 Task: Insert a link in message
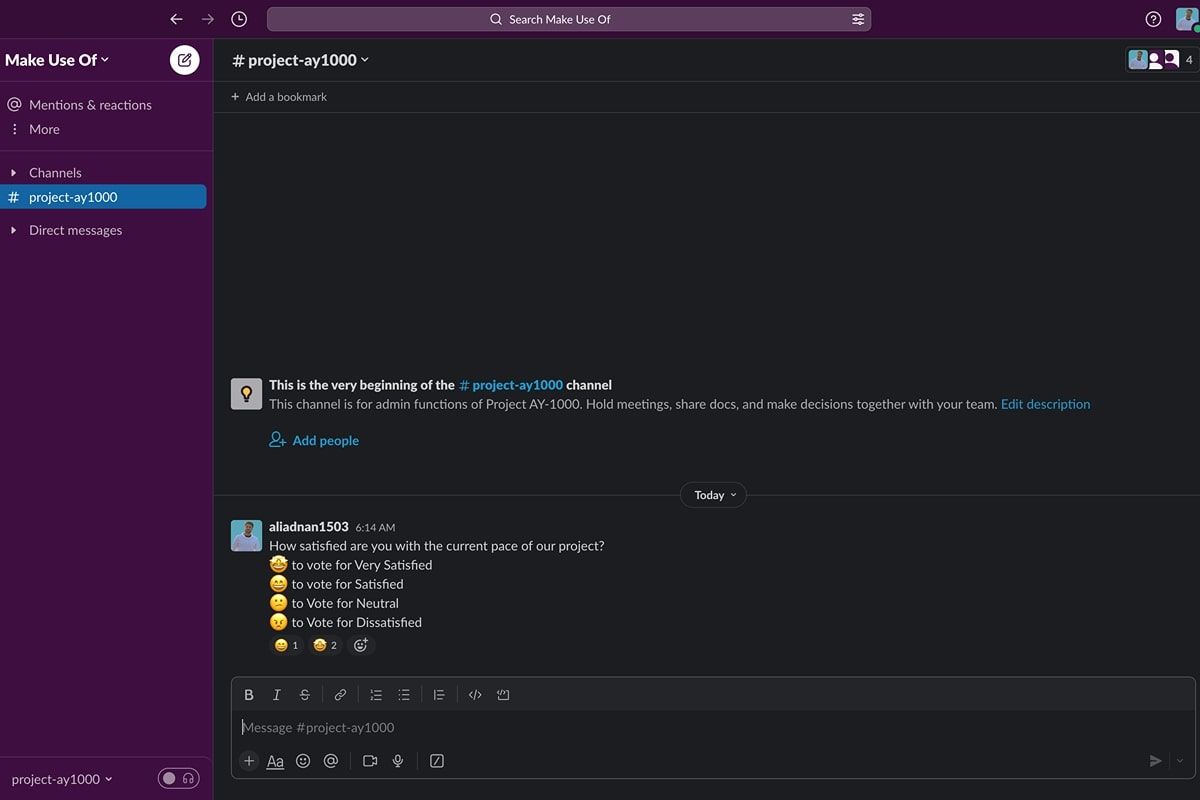pos(340,695)
